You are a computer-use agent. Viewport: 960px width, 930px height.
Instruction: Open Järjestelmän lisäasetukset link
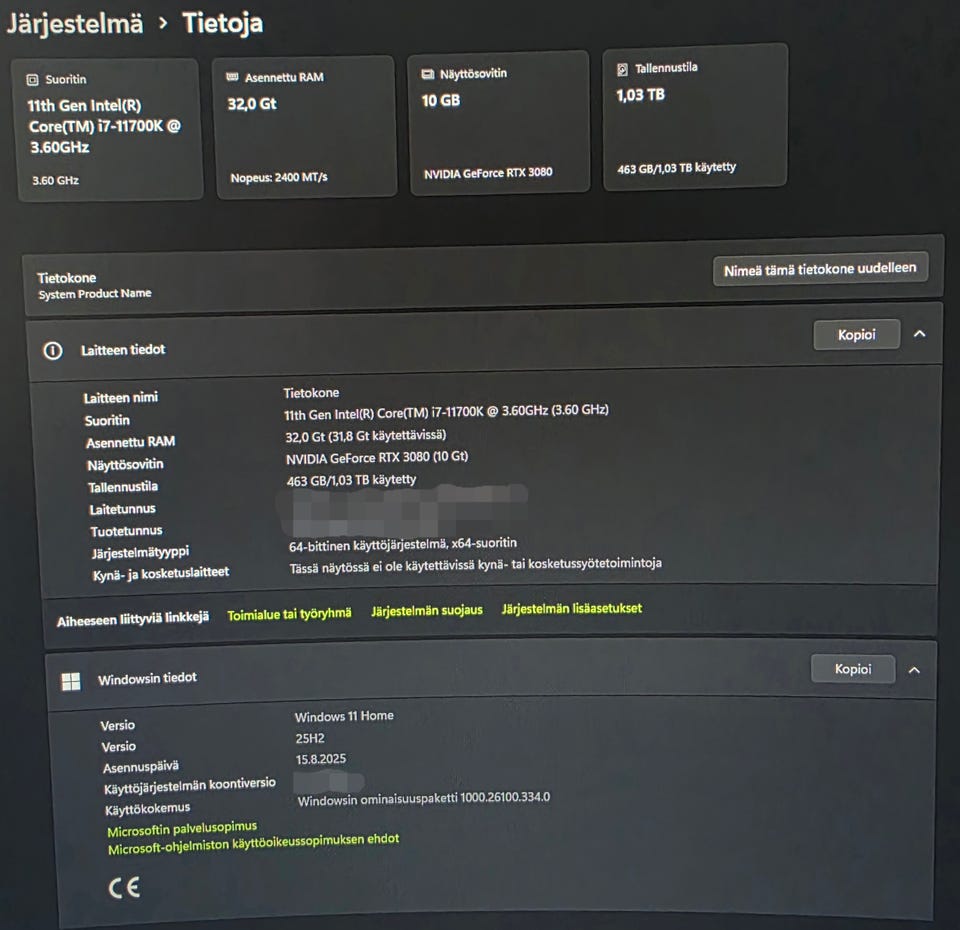pos(572,609)
